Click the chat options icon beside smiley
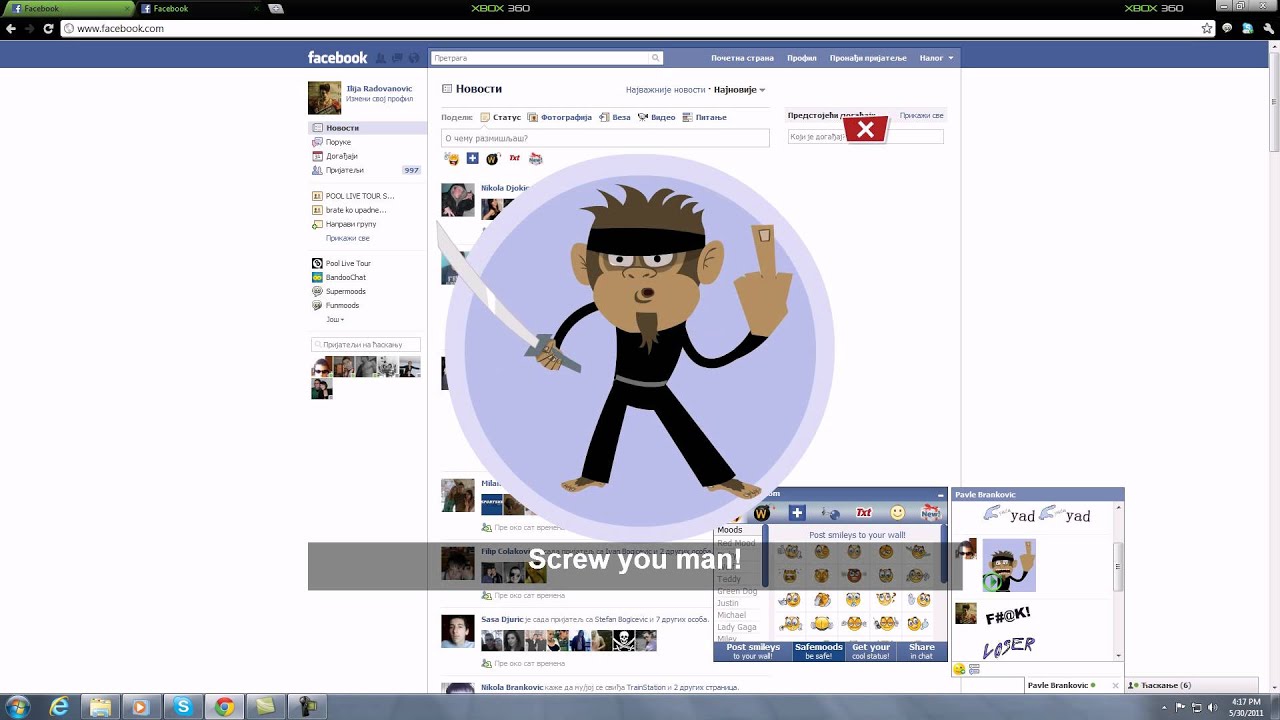 tap(974, 669)
